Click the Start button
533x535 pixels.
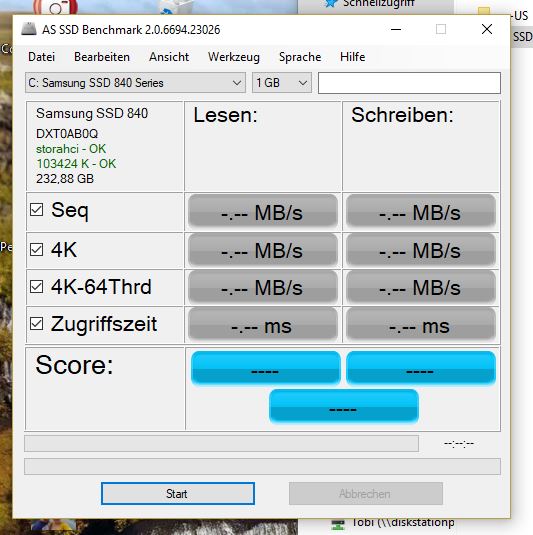(178, 493)
